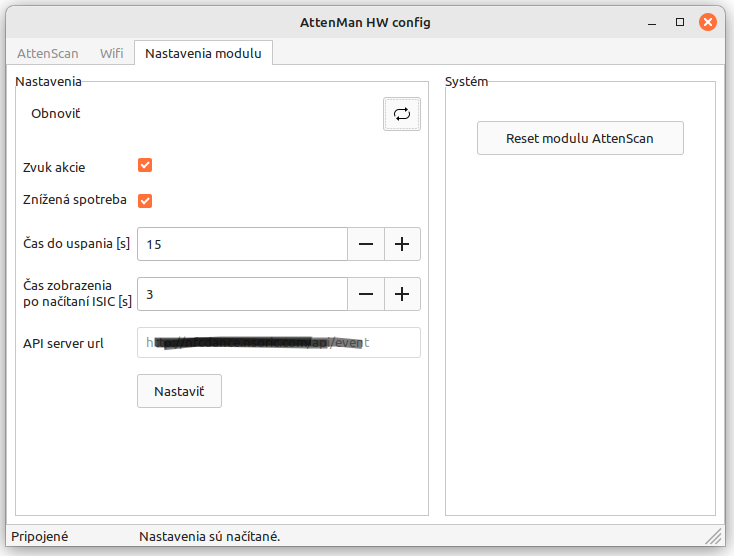Click the window resize grip corner
The height and width of the screenshot is (556, 734).
tap(713, 536)
